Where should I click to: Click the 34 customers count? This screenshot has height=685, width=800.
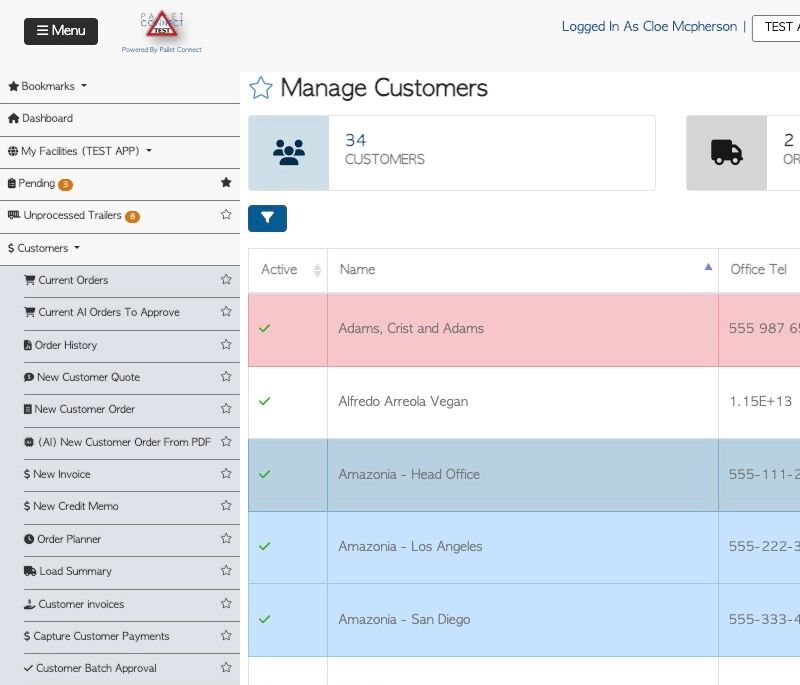point(356,140)
